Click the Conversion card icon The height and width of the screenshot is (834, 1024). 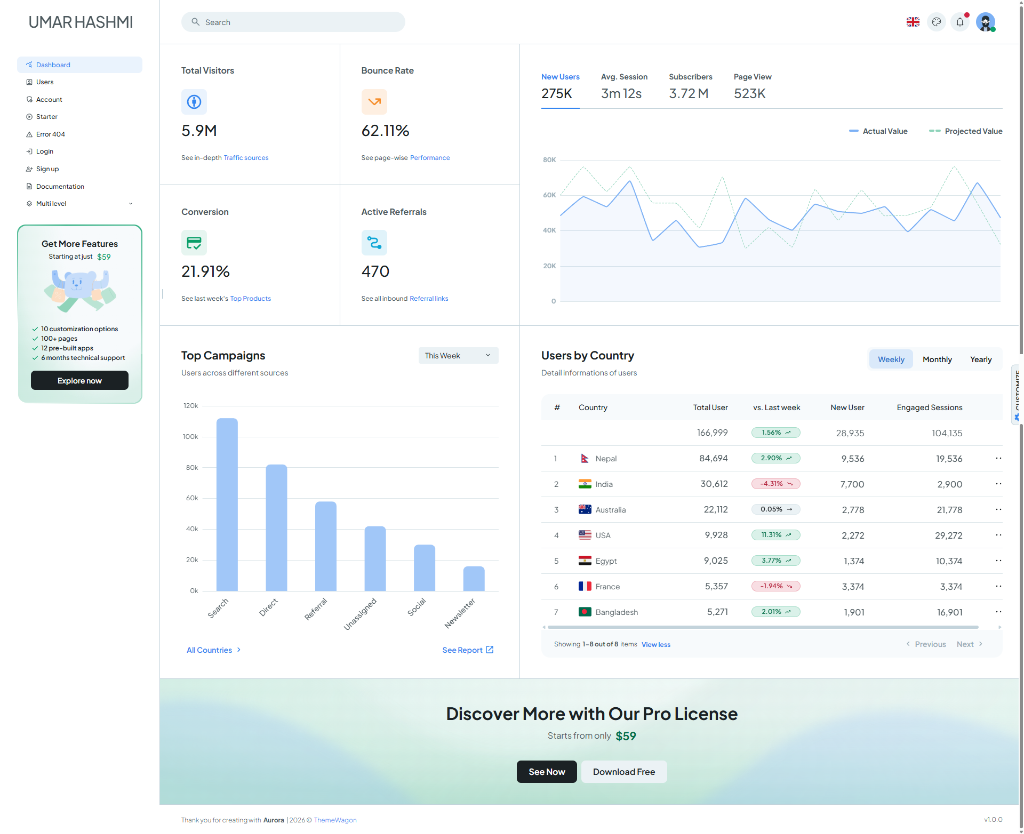click(x=194, y=242)
